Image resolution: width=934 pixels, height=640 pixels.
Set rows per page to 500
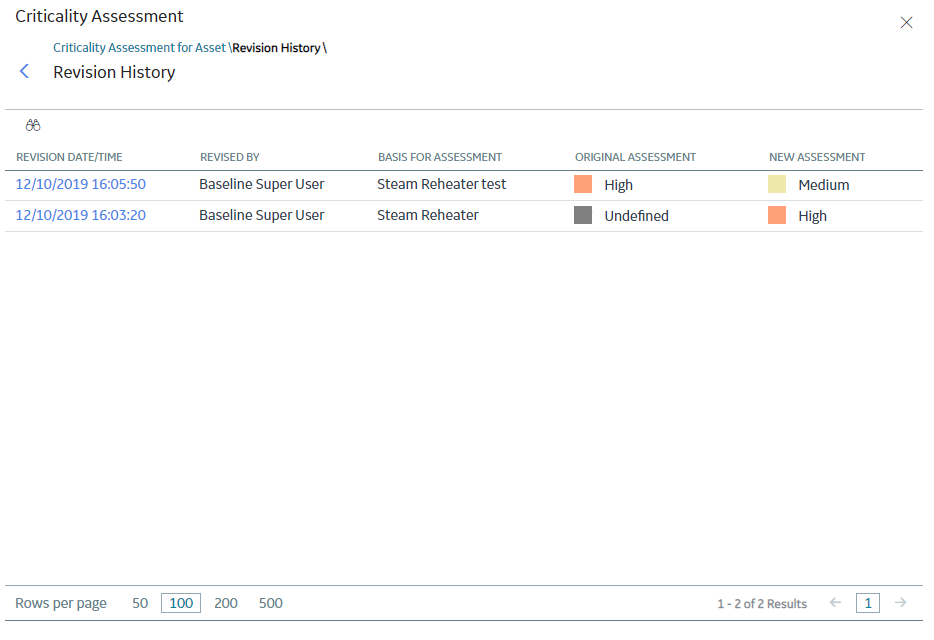270,603
